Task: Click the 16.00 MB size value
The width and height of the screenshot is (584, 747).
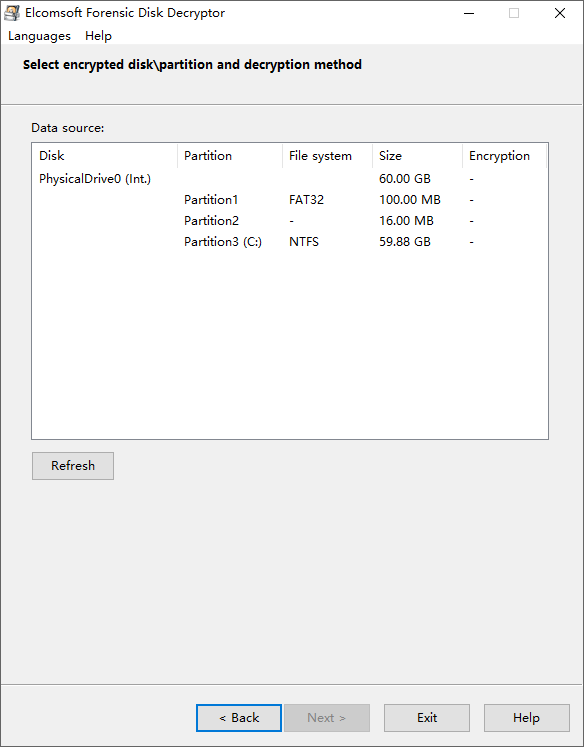Action: tap(406, 221)
